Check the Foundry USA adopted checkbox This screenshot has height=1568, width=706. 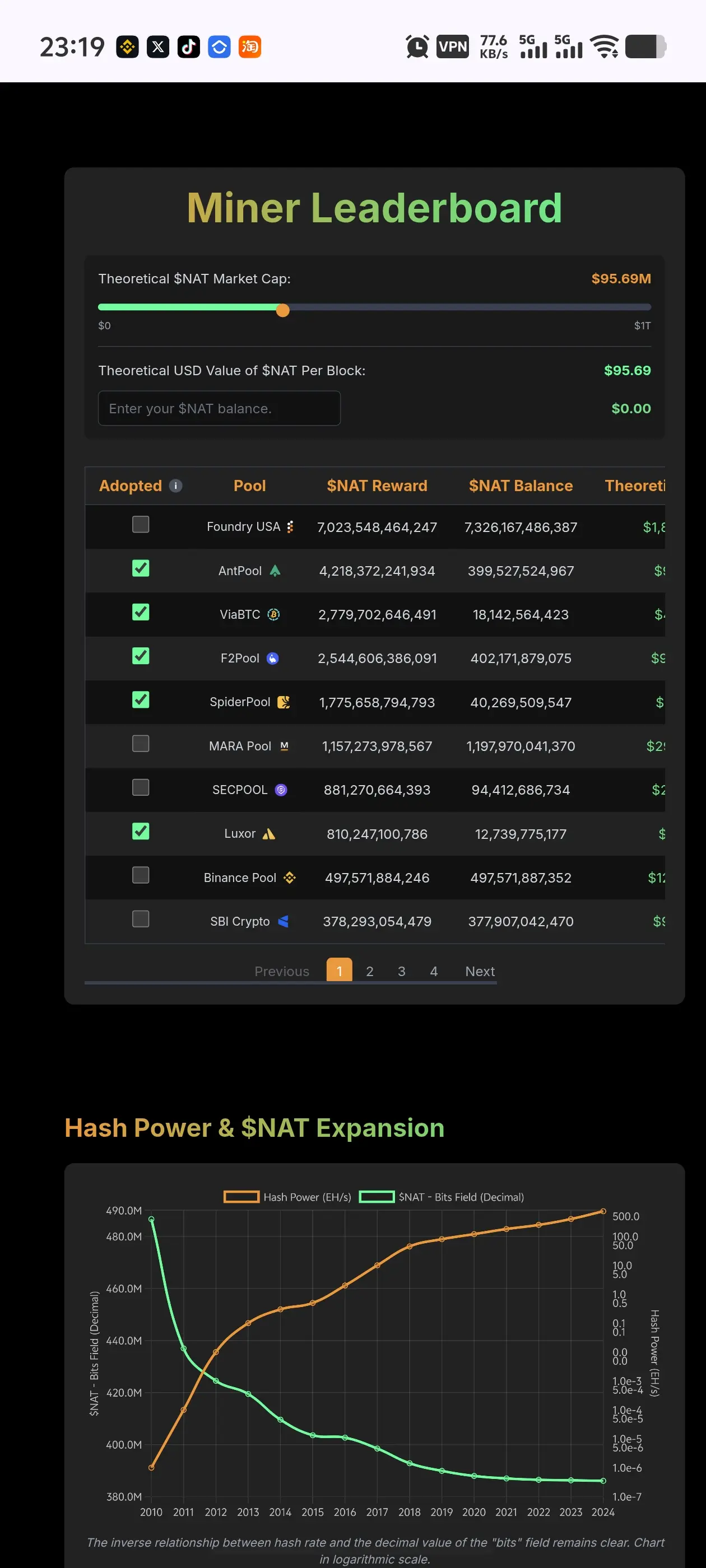pyautogui.click(x=141, y=524)
